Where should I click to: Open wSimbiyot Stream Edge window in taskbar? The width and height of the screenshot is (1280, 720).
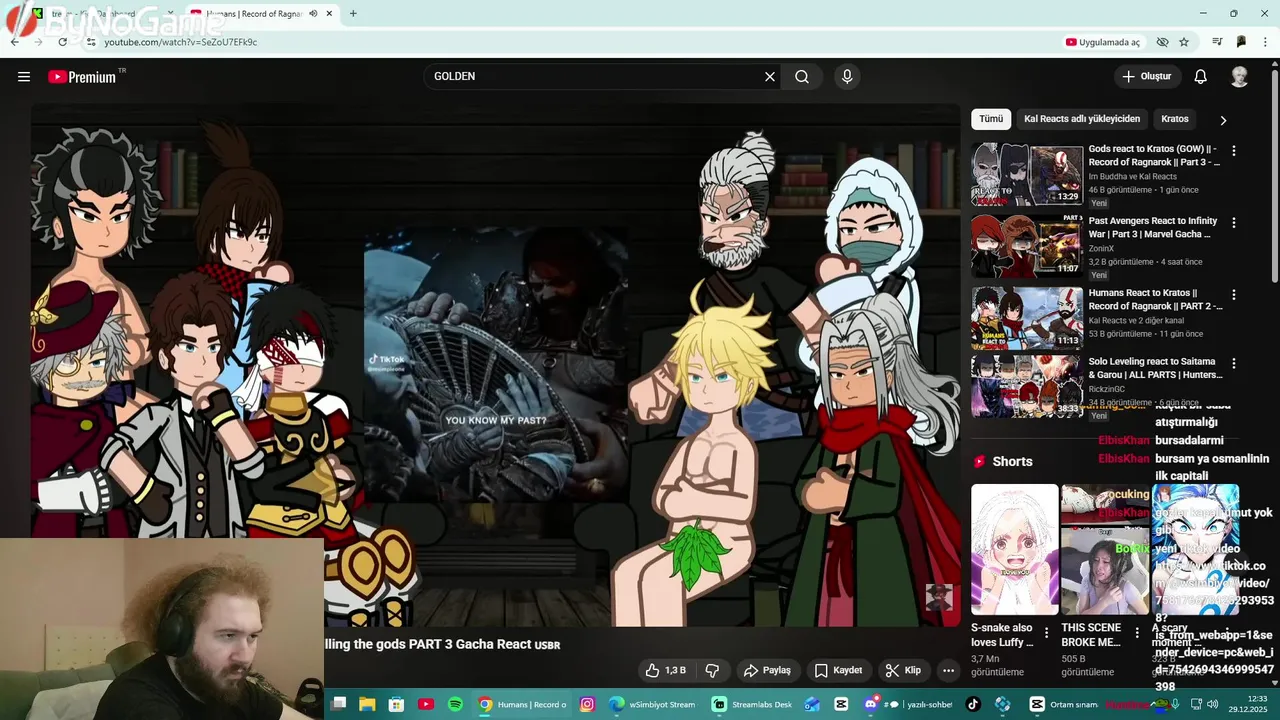(652, 704)
